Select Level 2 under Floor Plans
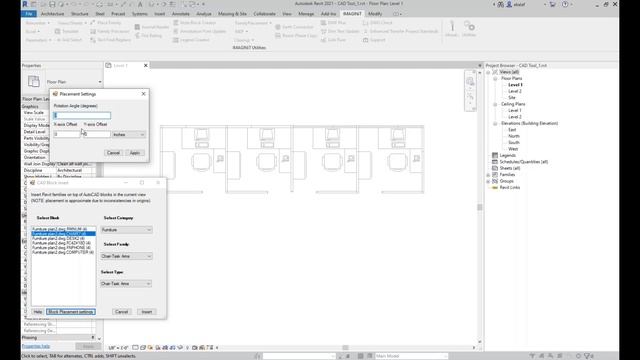Screen dimensions: 640x360 [515, 91]
